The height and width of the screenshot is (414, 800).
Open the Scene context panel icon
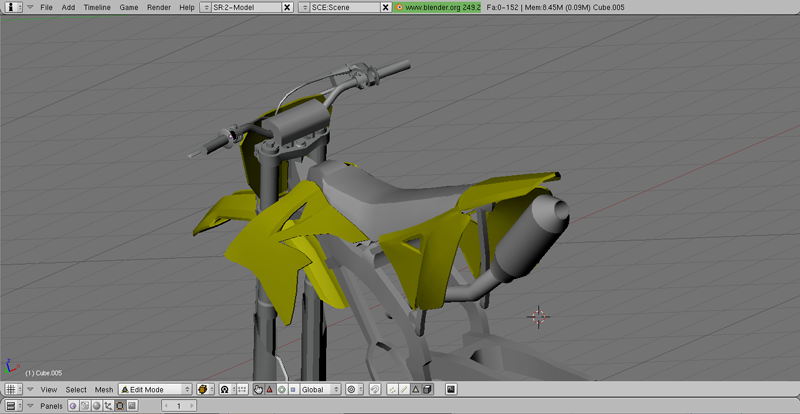click(x=131, y=406)
